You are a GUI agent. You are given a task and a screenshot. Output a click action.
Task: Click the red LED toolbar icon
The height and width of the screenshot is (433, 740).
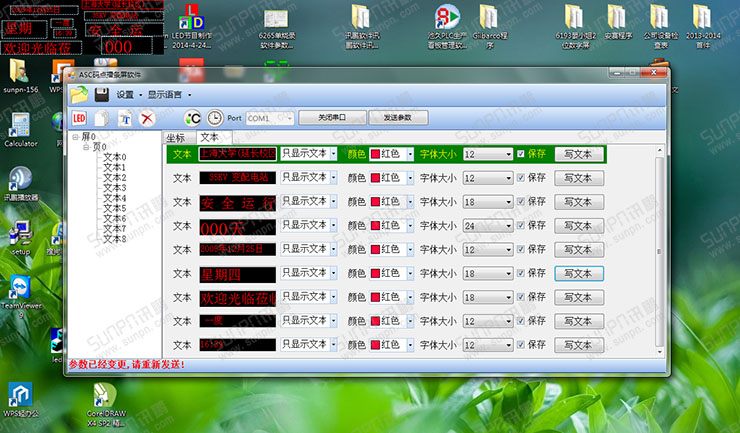79,118
